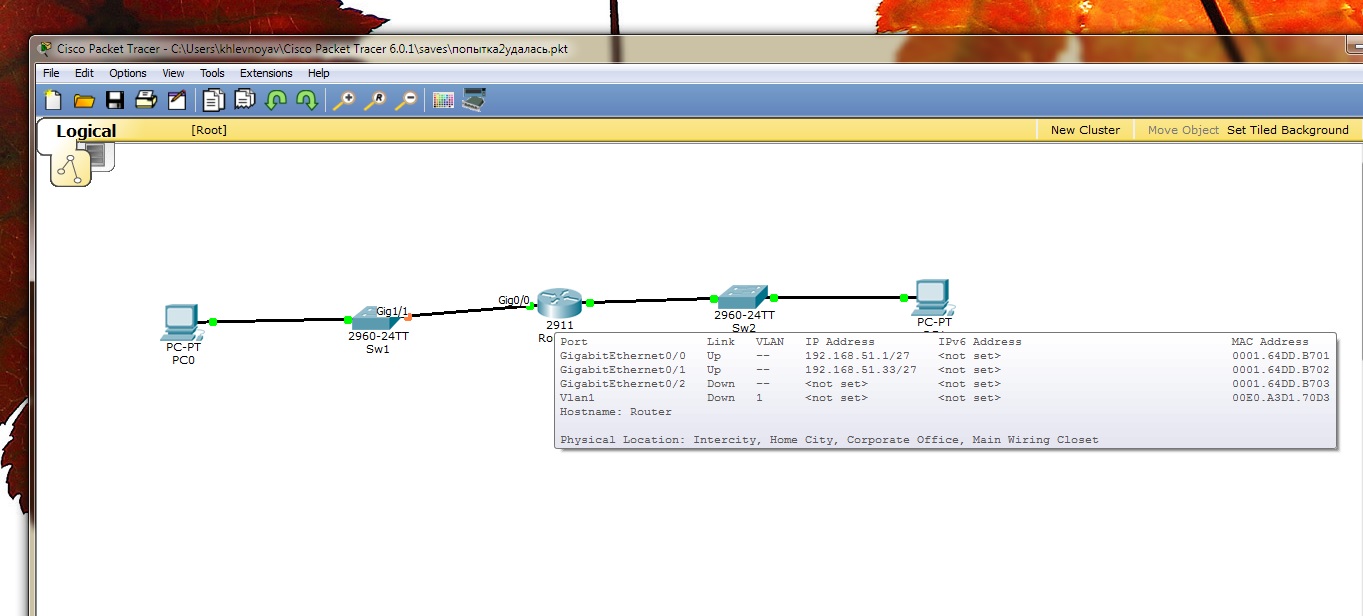Copy selection using the Copy icon
This screenshot has height=616, width=1363.
point(213,100)
